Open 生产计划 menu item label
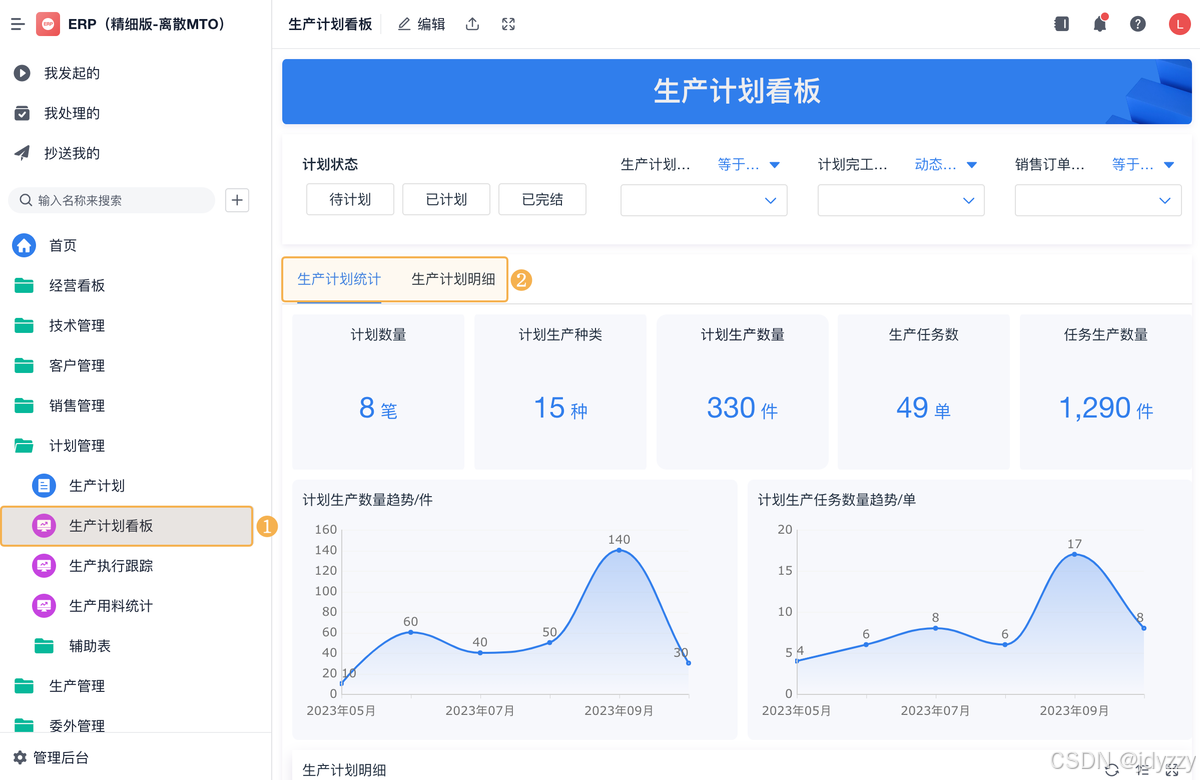The width and height of the screenshot is (1200, 780). [97, 486]
